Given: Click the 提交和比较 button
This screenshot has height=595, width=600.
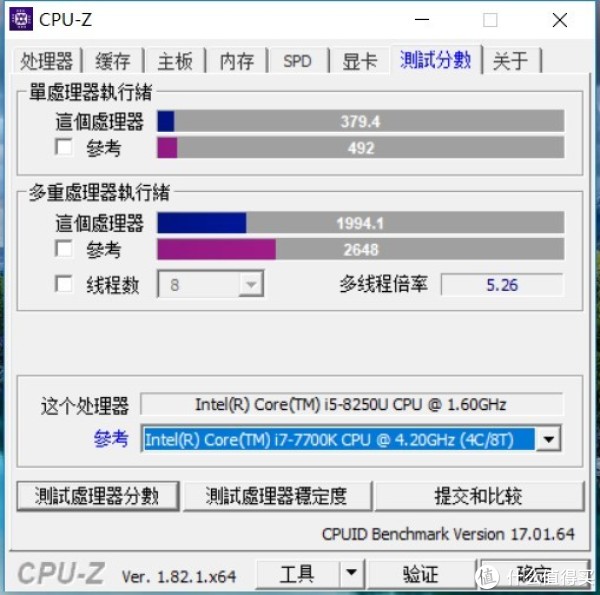Looking at the screenshot, I should (479, 496).
